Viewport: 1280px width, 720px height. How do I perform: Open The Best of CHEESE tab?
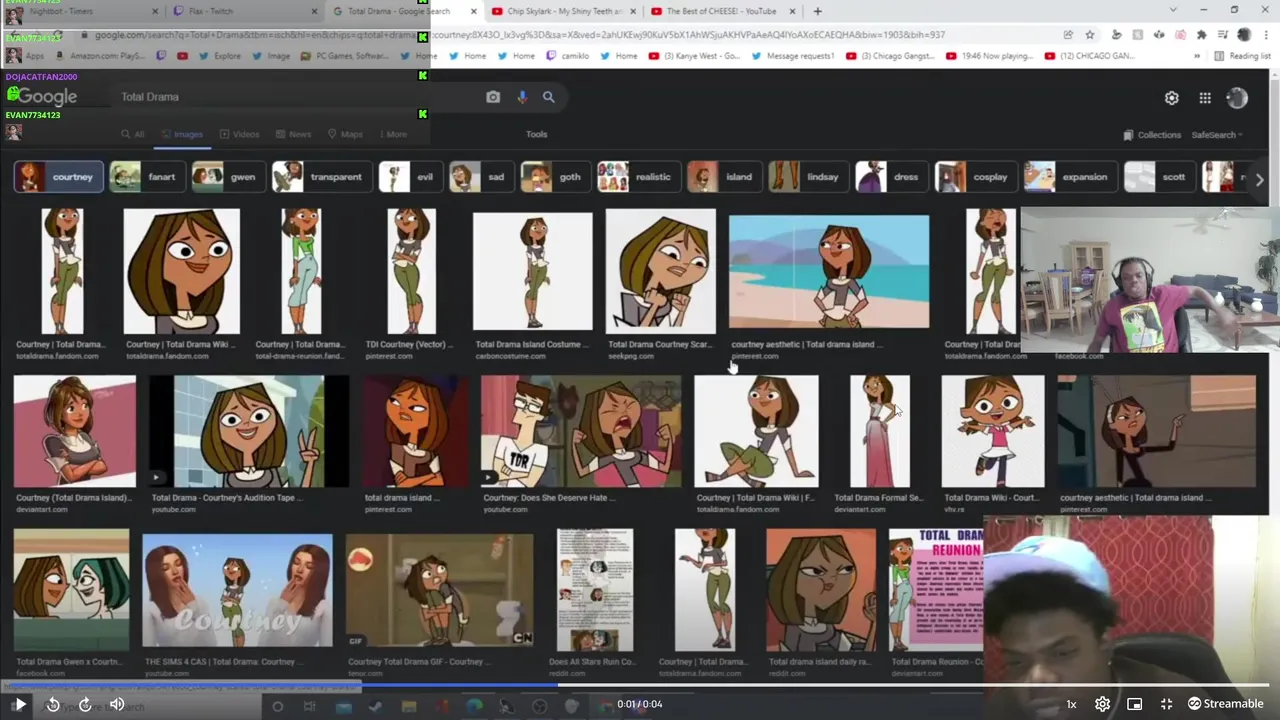click(722, 11)
